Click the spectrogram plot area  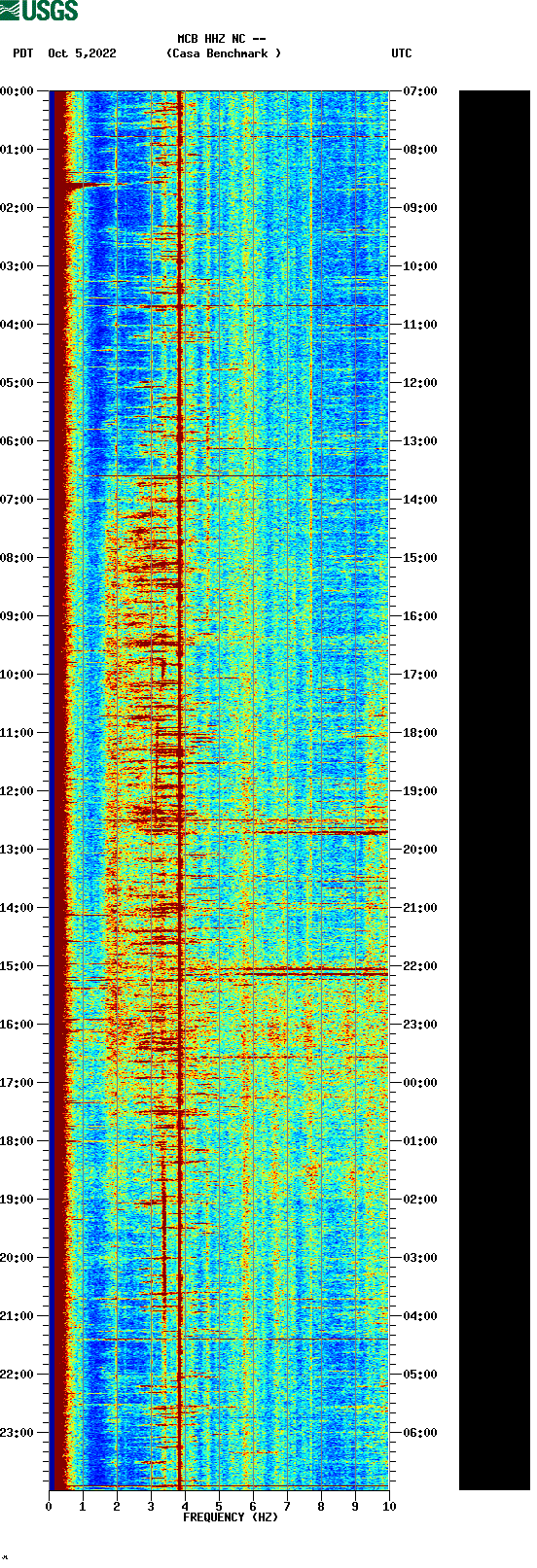(219, 790)
